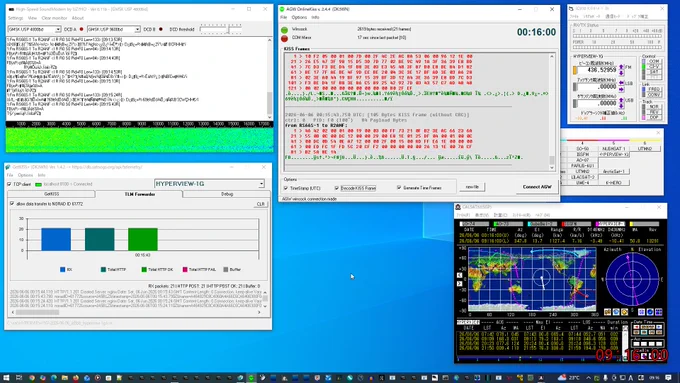Select ArcticSat-1 in the satellite grid
Screen dimensions: 680x383
(x=614, y=171)
